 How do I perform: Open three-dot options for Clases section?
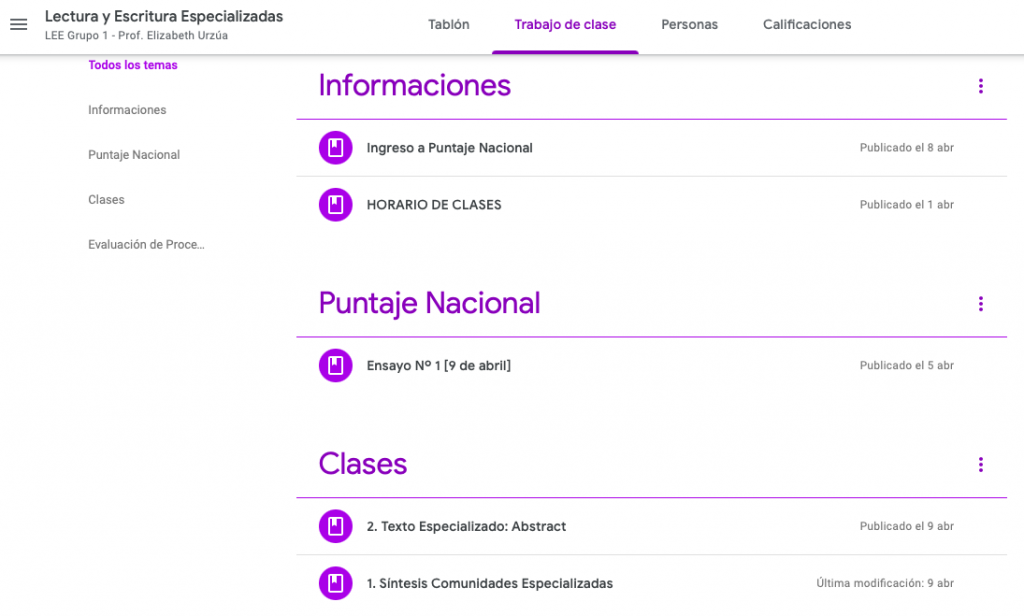pyautogui.click(x=980, y=465)
